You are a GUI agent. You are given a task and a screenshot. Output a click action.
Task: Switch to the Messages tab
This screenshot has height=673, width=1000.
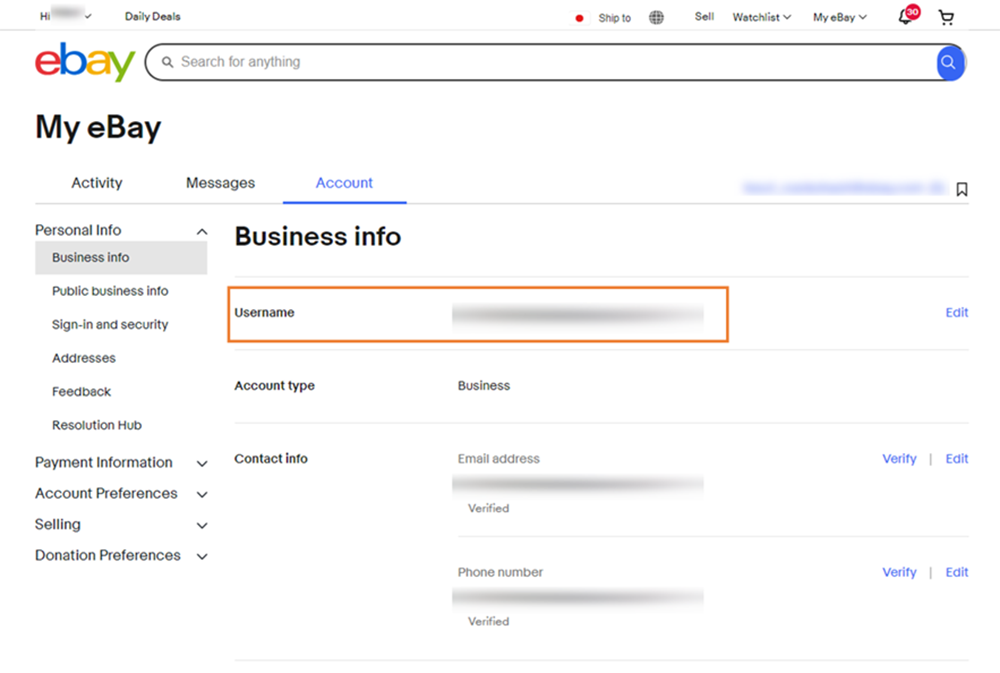point(220,183)
